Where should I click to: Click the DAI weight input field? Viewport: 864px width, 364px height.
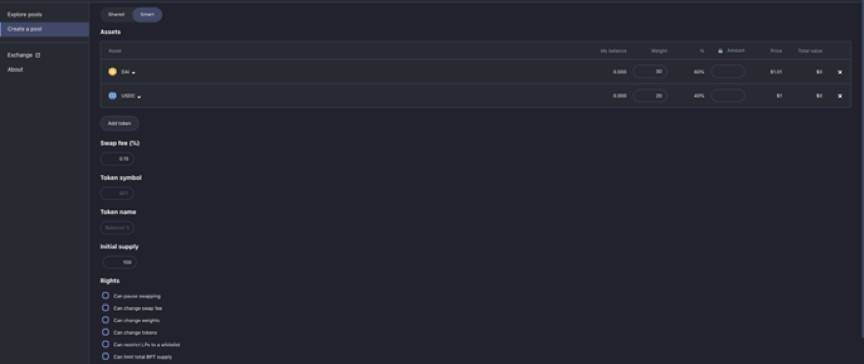[x=650, y=72]
